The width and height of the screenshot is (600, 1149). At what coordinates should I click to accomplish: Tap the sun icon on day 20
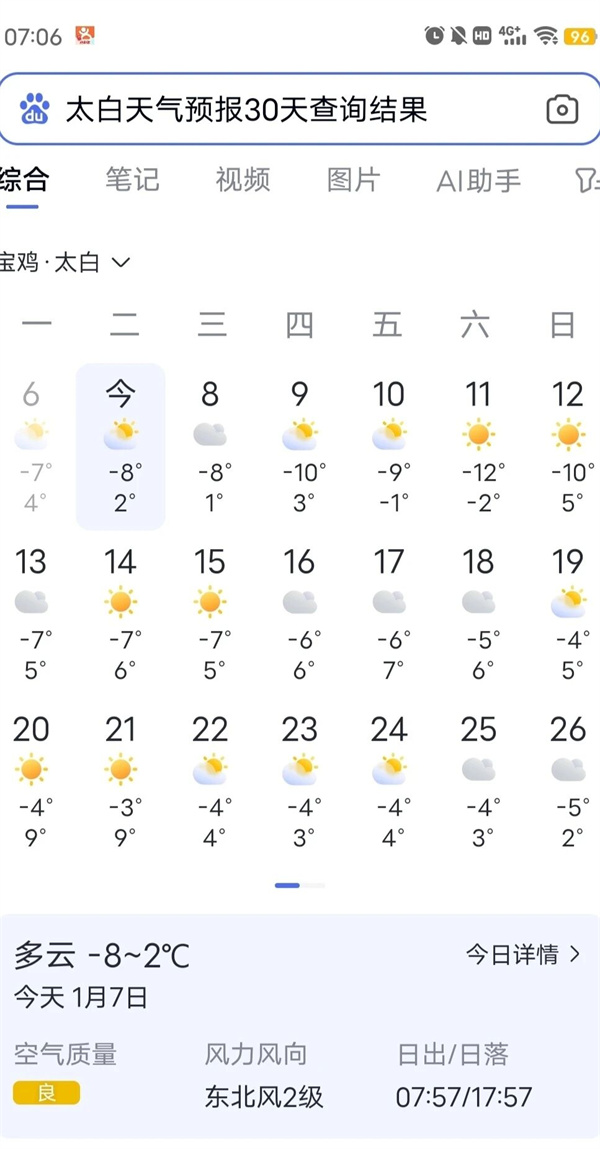point(31,769)
